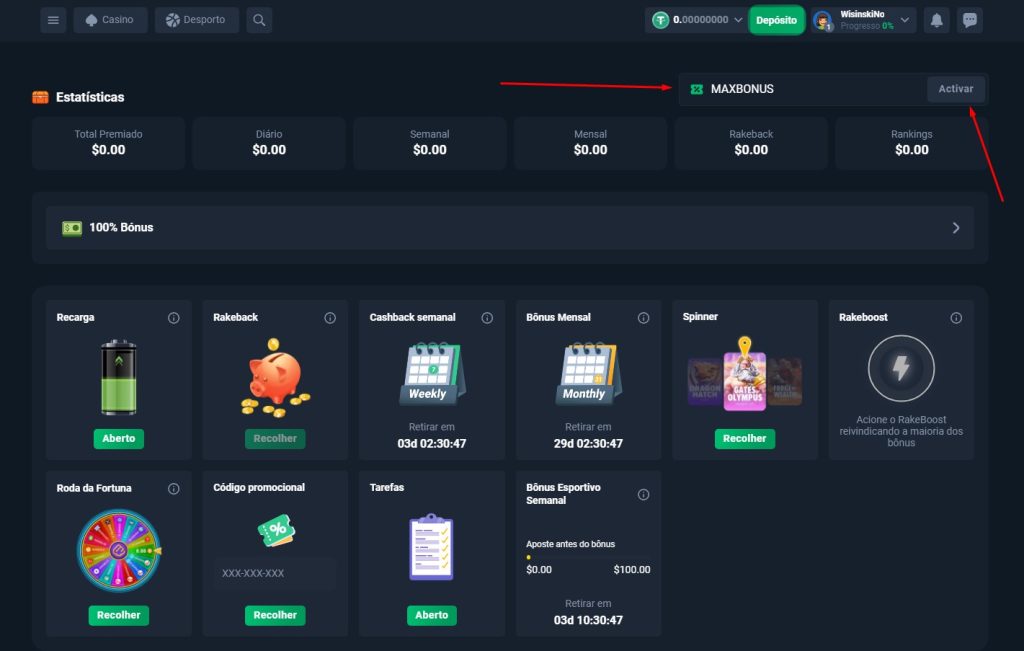
Task: Open the chat bubble icon
Action: (970, 20)
